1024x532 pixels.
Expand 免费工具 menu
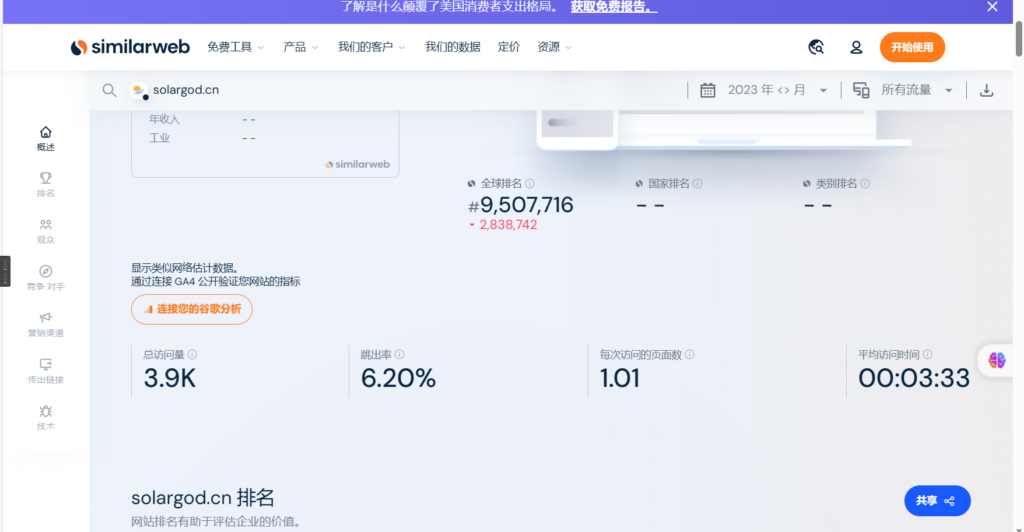click(235, 47)
